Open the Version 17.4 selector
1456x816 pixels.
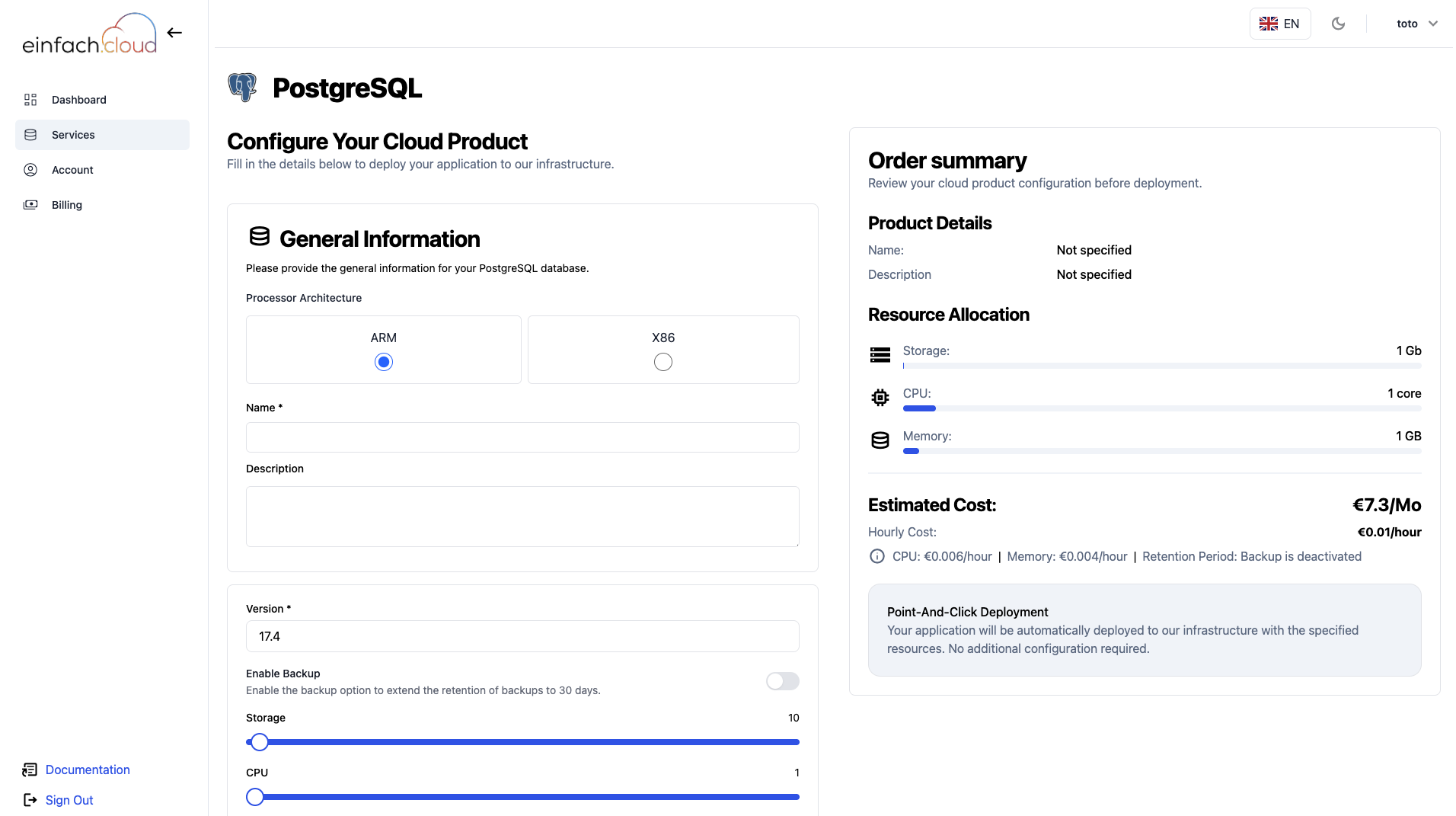(x=522, y=636)
